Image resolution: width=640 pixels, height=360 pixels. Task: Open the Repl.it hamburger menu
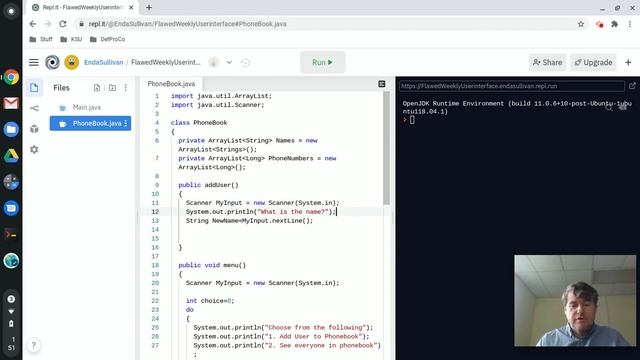(x=34, y=62)
